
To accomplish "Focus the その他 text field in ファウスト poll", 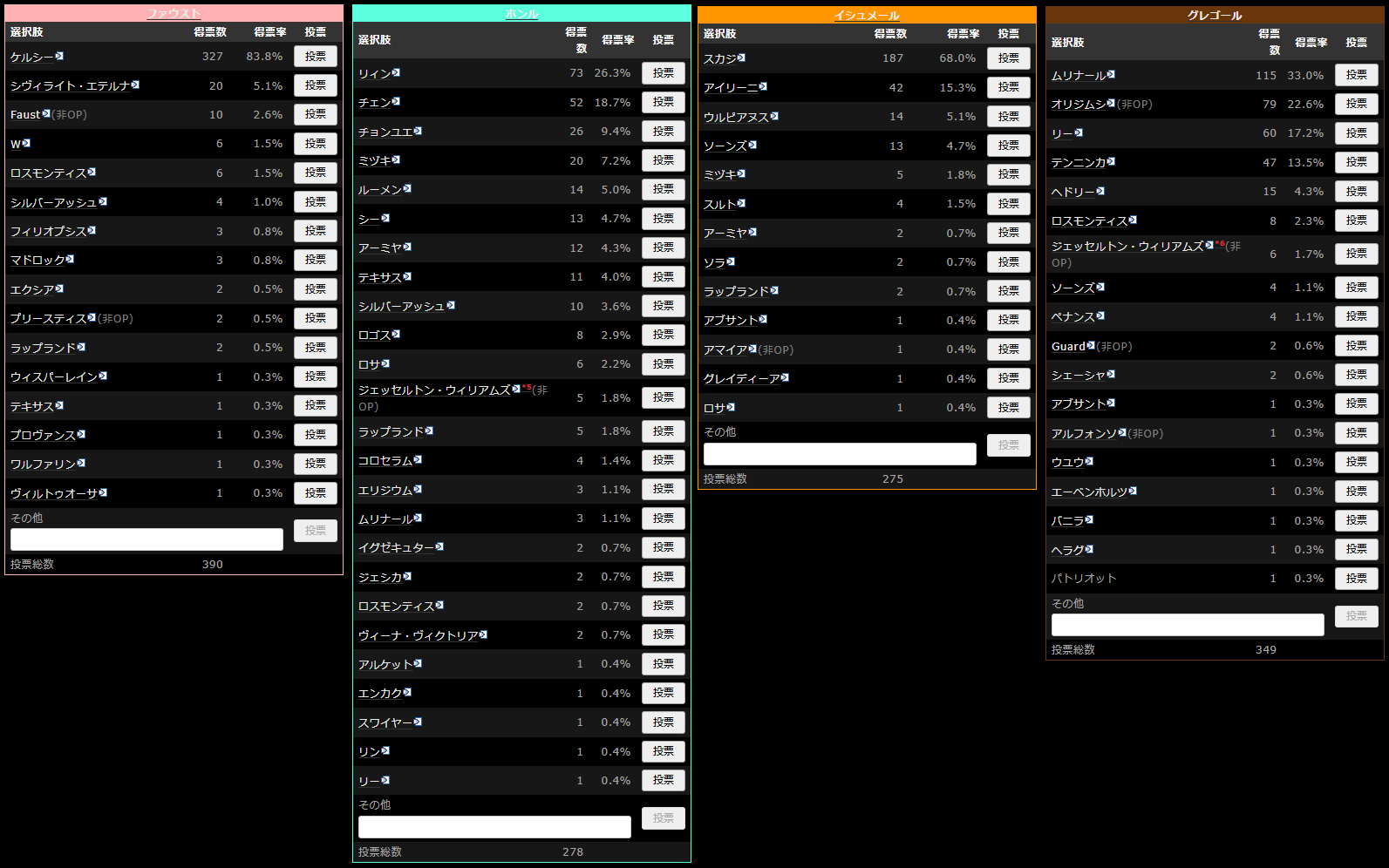I will pyautogui.click(x=146, y=539).
